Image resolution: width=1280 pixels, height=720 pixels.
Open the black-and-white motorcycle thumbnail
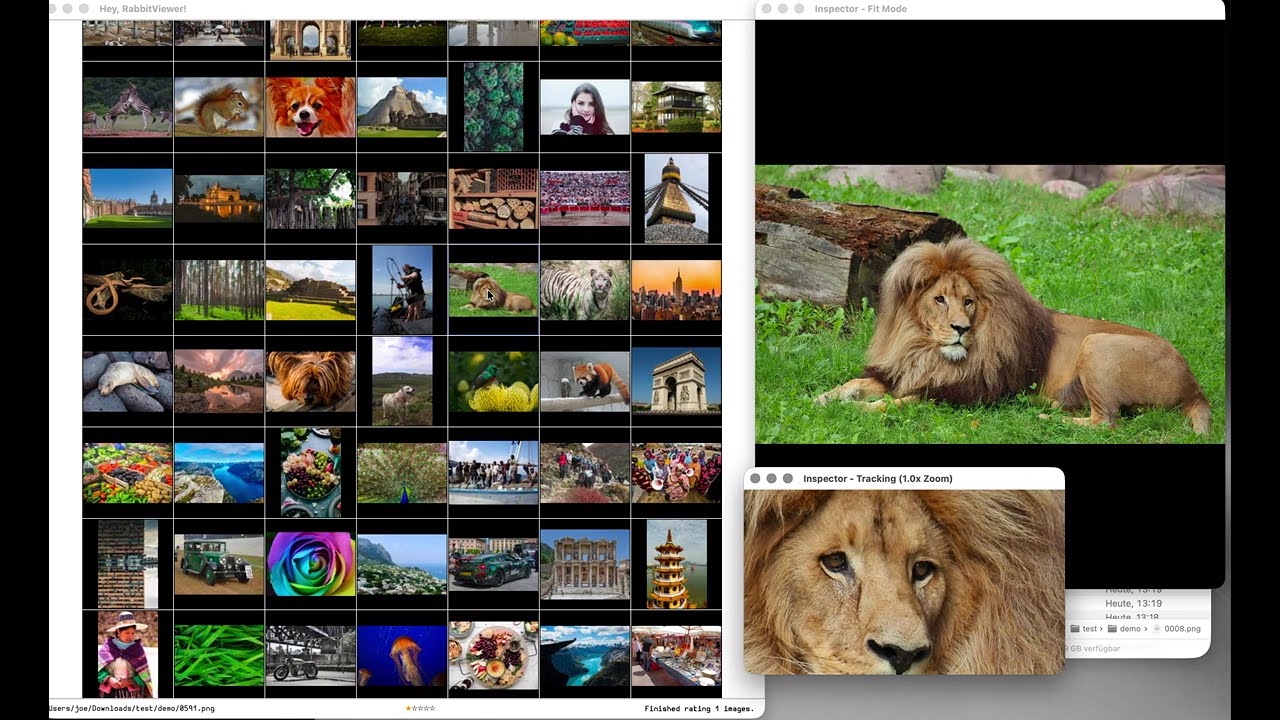[x=310, y=656]
